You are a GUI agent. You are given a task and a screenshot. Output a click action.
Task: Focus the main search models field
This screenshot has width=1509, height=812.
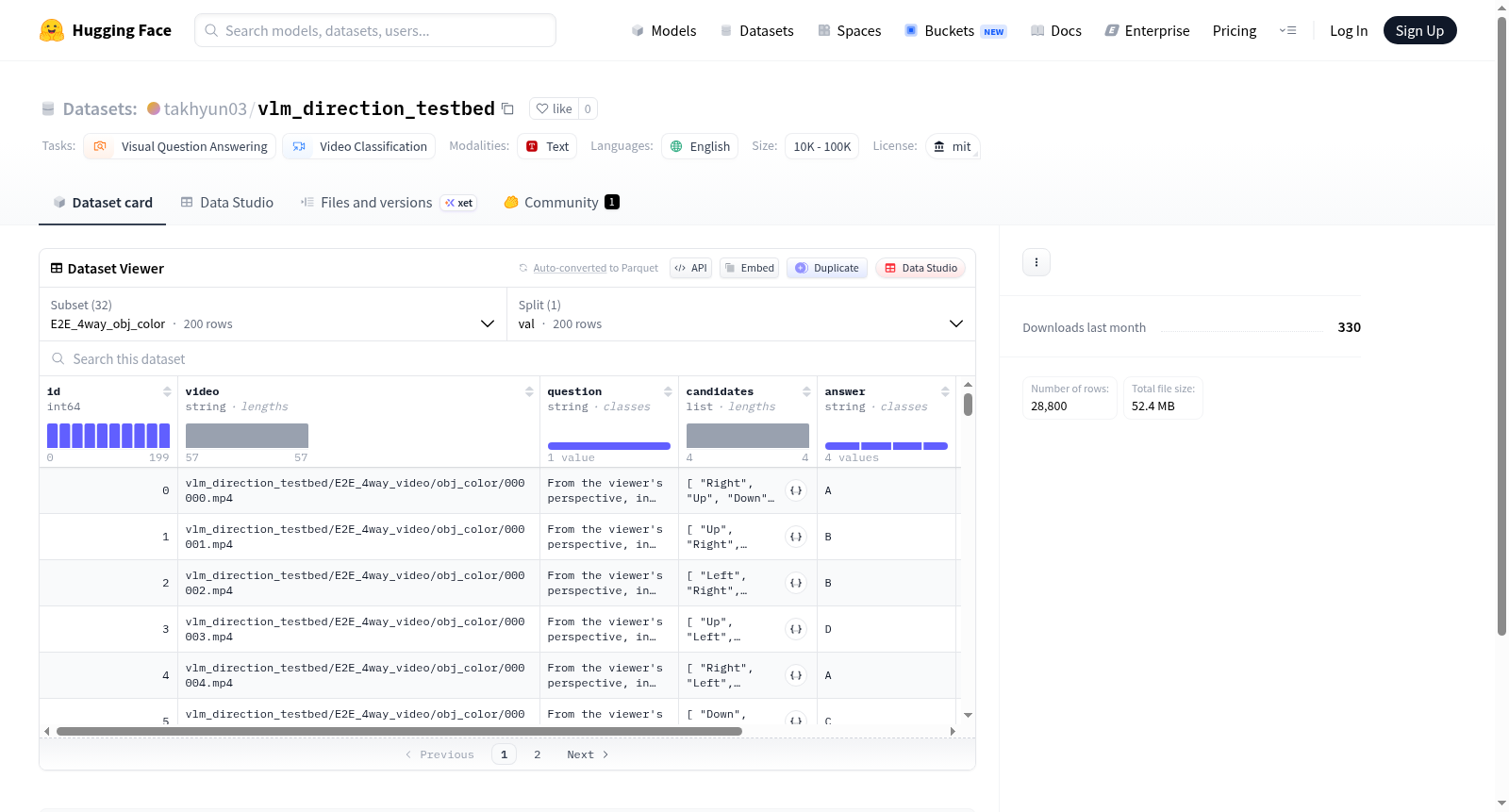click(375, 30)
